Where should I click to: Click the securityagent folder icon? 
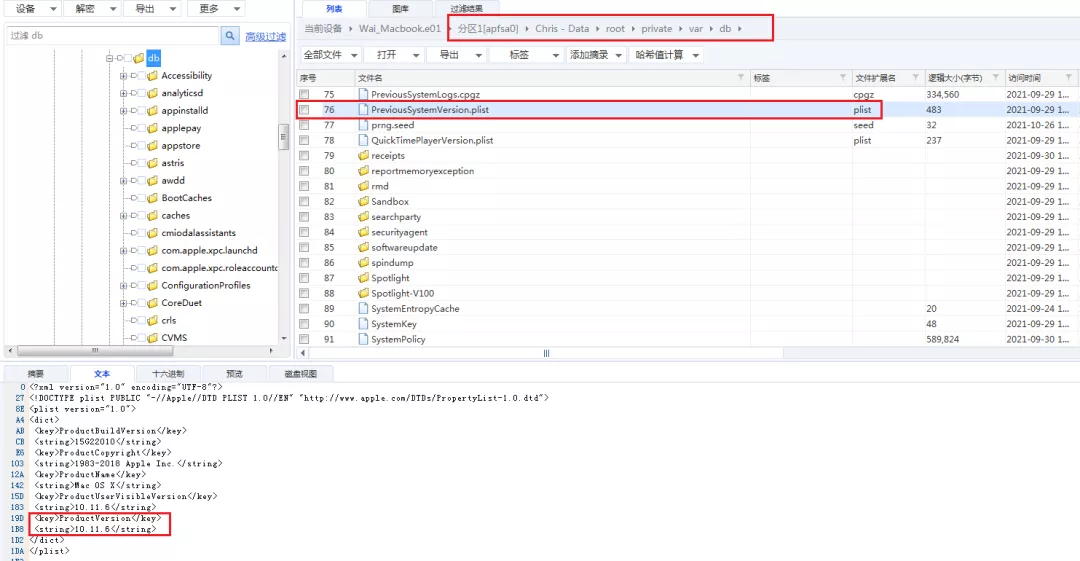click(x=364, y=232)
